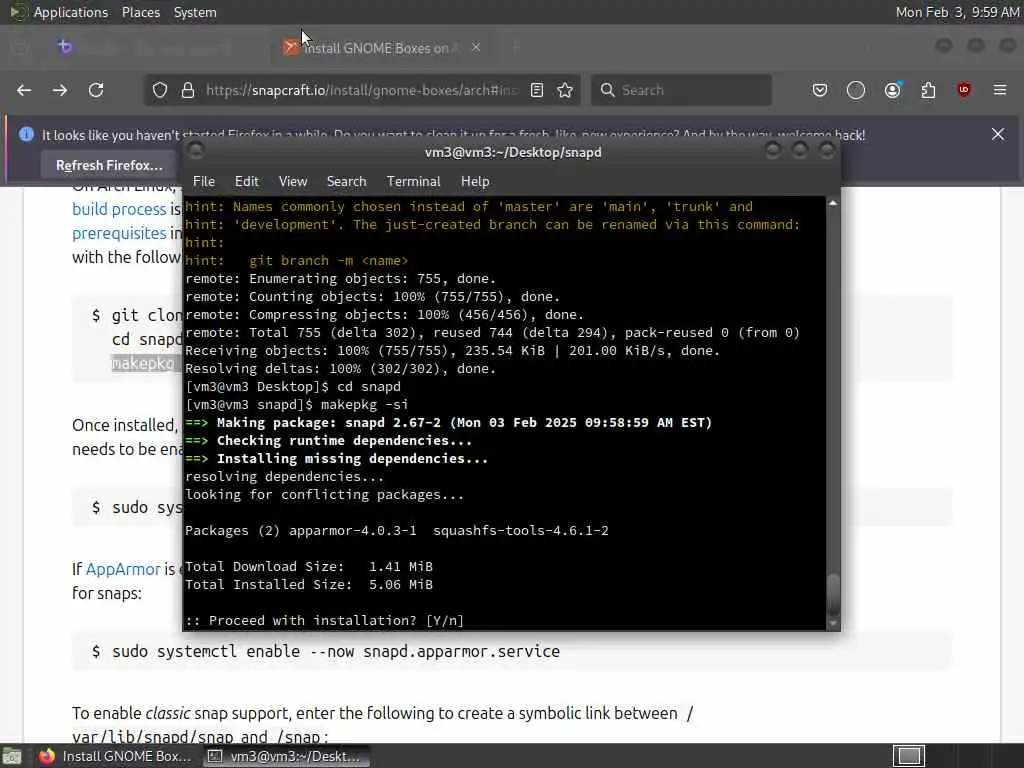The height and width of the screenshot is (768, 1024).
Task: Bookmark this page with star icon
Action: click(x=565, y=90)
